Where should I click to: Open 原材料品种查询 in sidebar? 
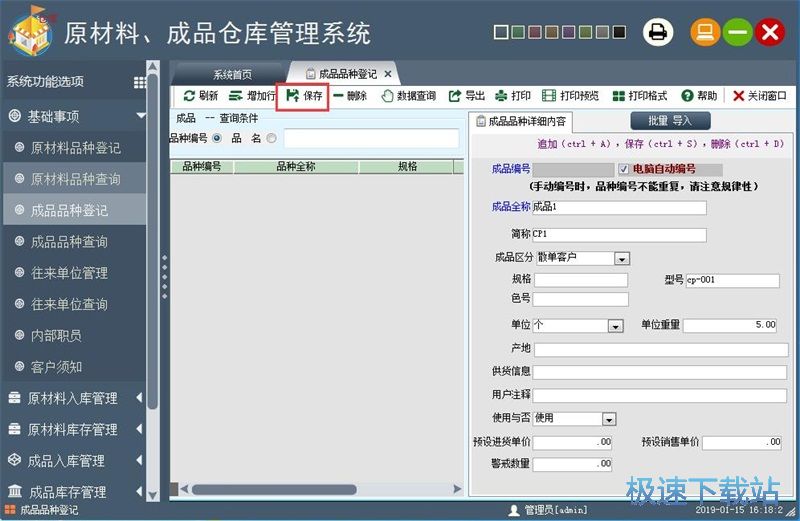(x=76, y=179)
